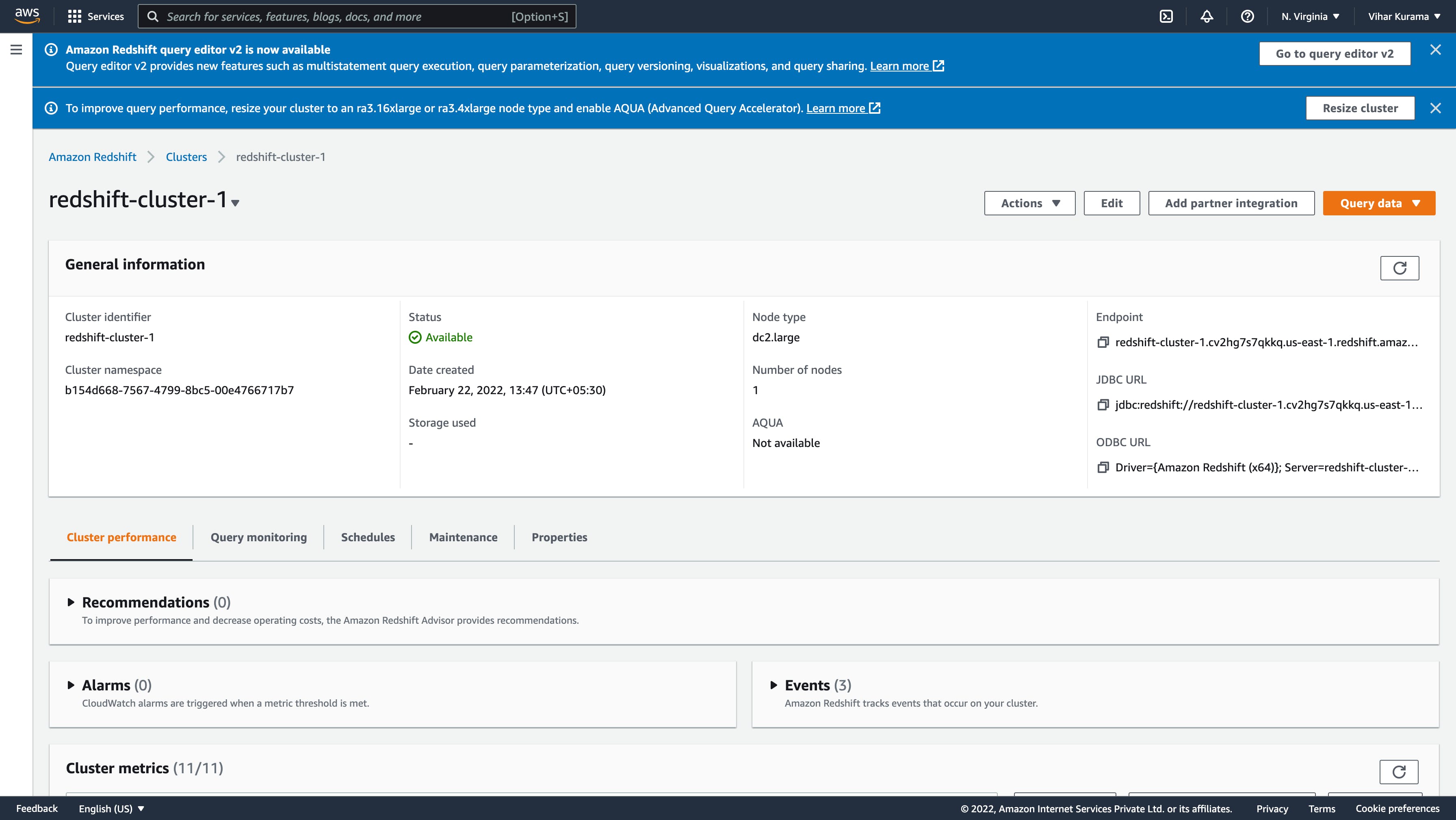This screenshot has width=1456, height=820.
Task: Open the N. Virginia region selector
Action: pos(1310,16)
